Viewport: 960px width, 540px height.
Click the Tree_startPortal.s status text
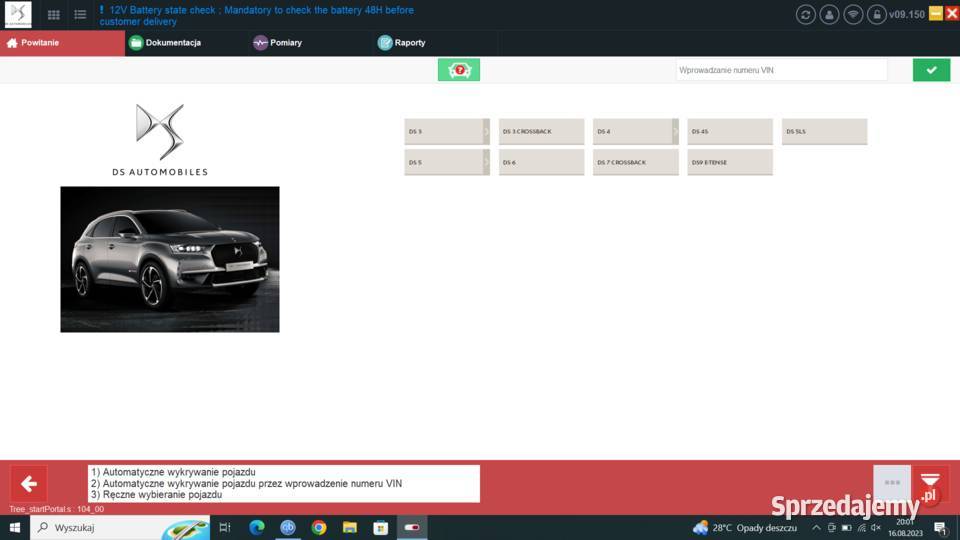[56, 509]
